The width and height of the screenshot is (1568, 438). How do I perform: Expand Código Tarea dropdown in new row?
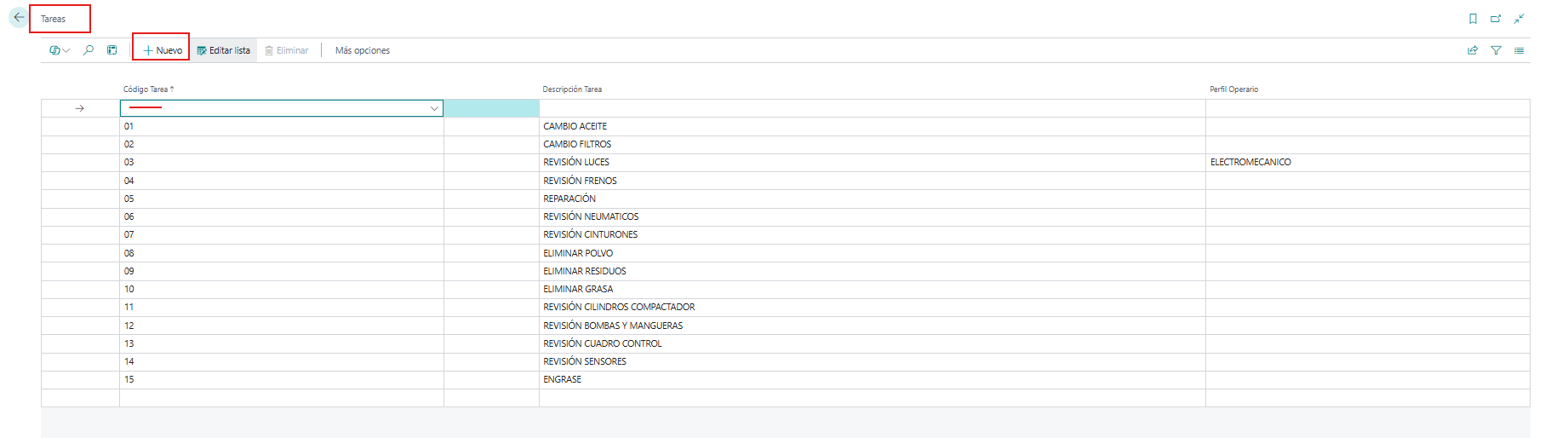pyautogui.click(x=434, y=108)
